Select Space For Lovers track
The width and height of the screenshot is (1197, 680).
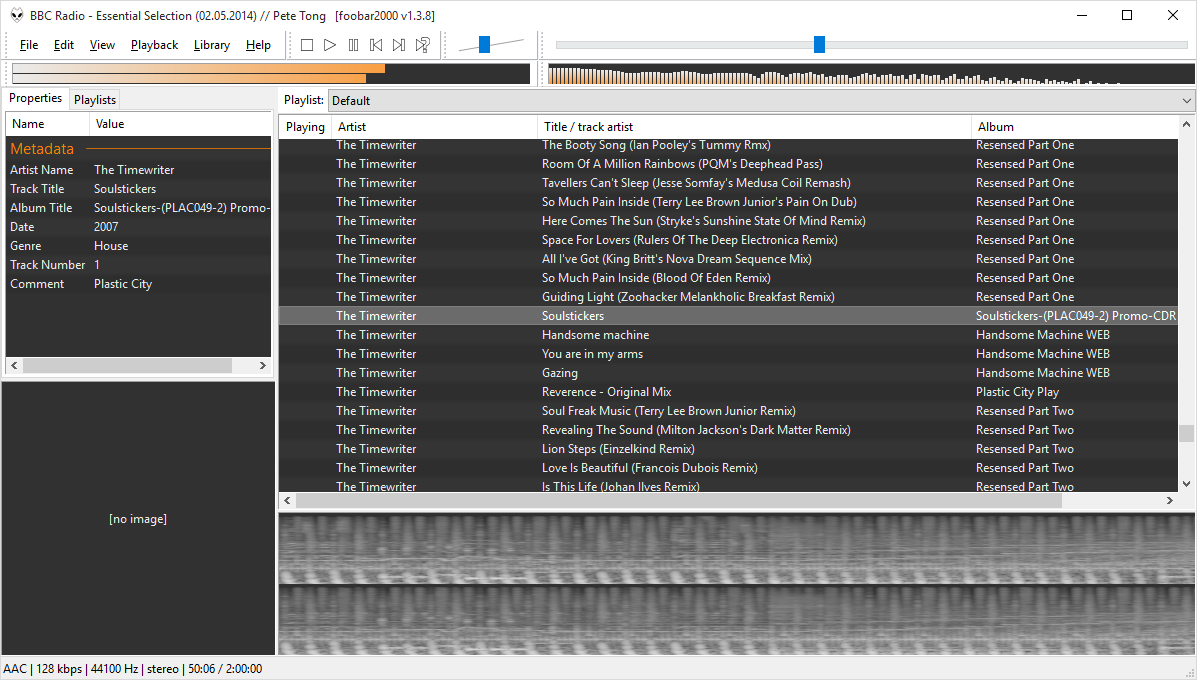(728, 240)
